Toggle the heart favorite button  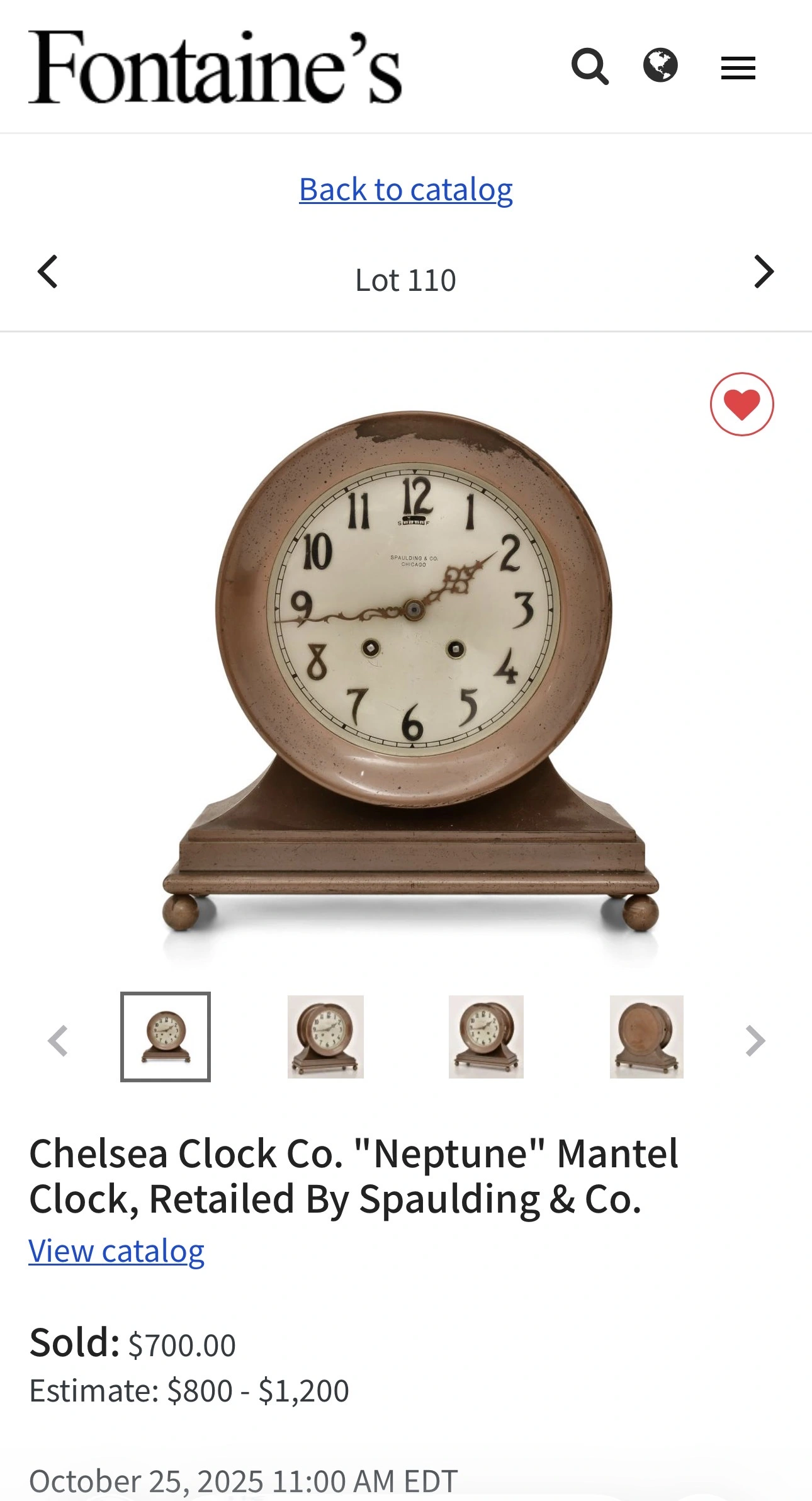[742, 404]
